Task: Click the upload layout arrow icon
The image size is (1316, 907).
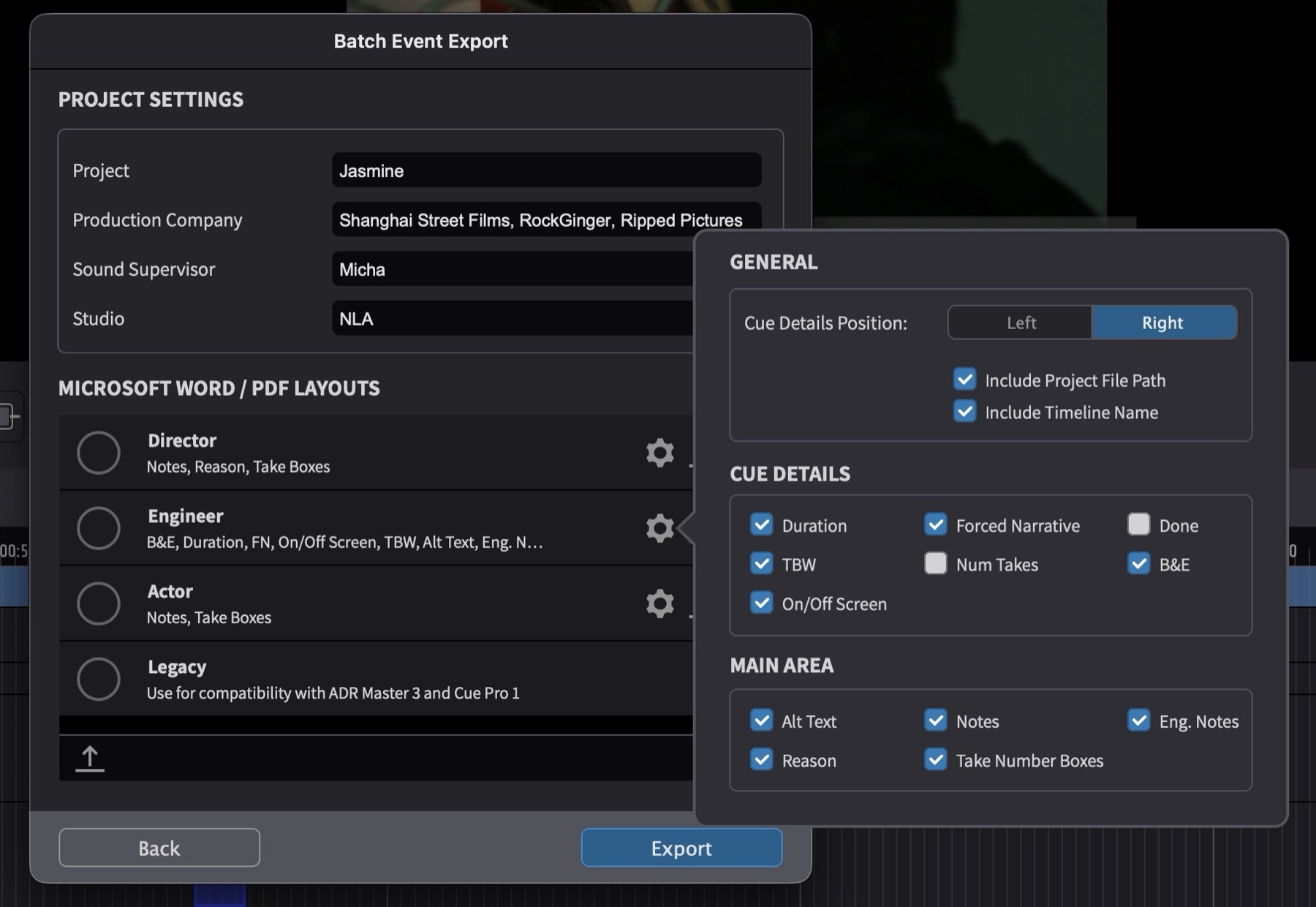Action: 90,759
